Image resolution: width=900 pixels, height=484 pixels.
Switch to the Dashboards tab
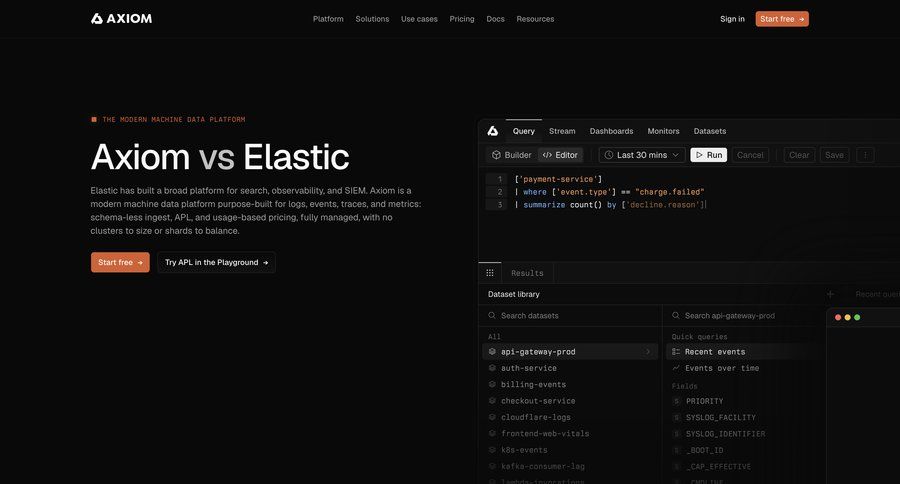coord(611,131)
